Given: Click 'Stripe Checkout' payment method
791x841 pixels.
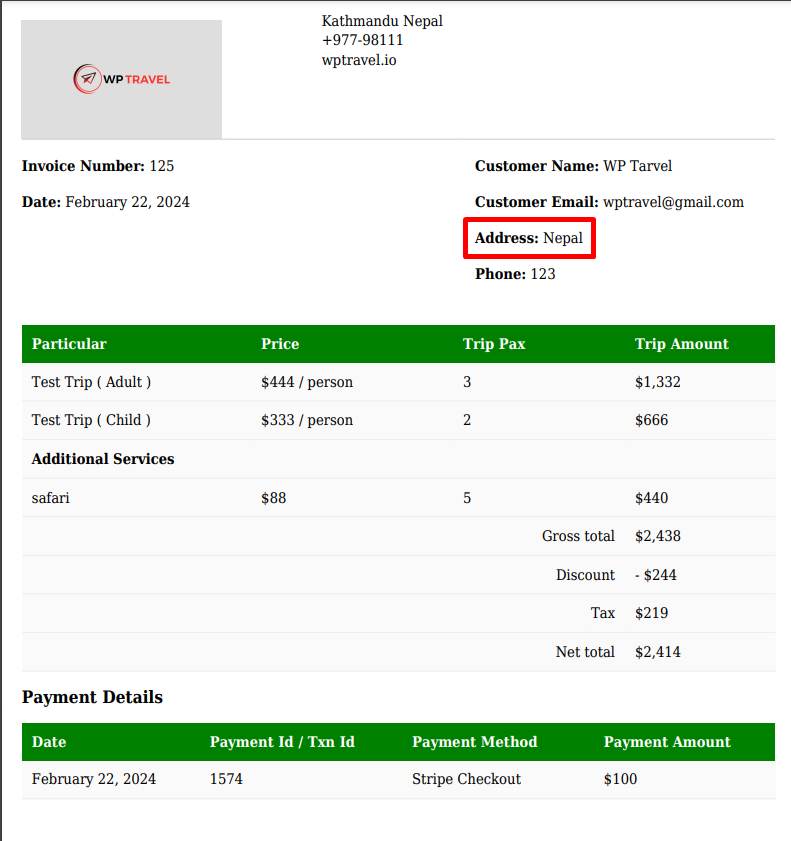Looking at the screenshot, I should [466, 779].
